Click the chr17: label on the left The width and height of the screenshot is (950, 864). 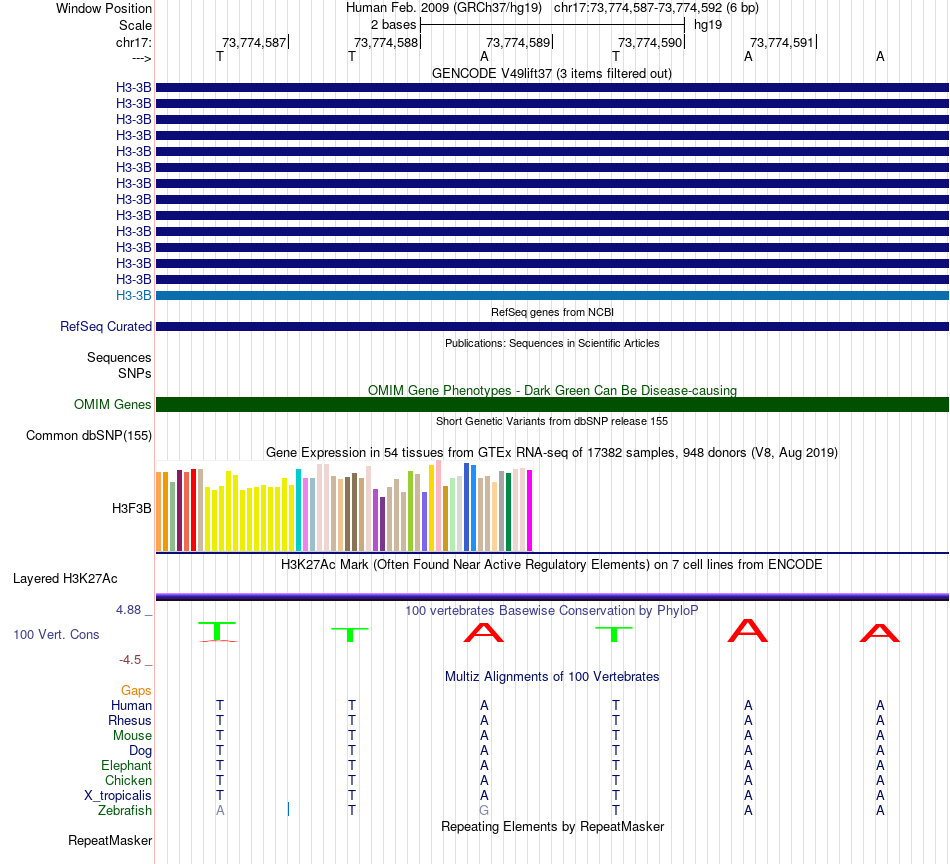coord(133,42)
